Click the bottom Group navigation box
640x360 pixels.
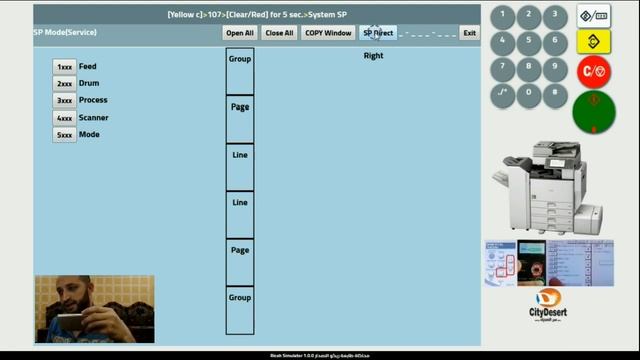[240, 311]
